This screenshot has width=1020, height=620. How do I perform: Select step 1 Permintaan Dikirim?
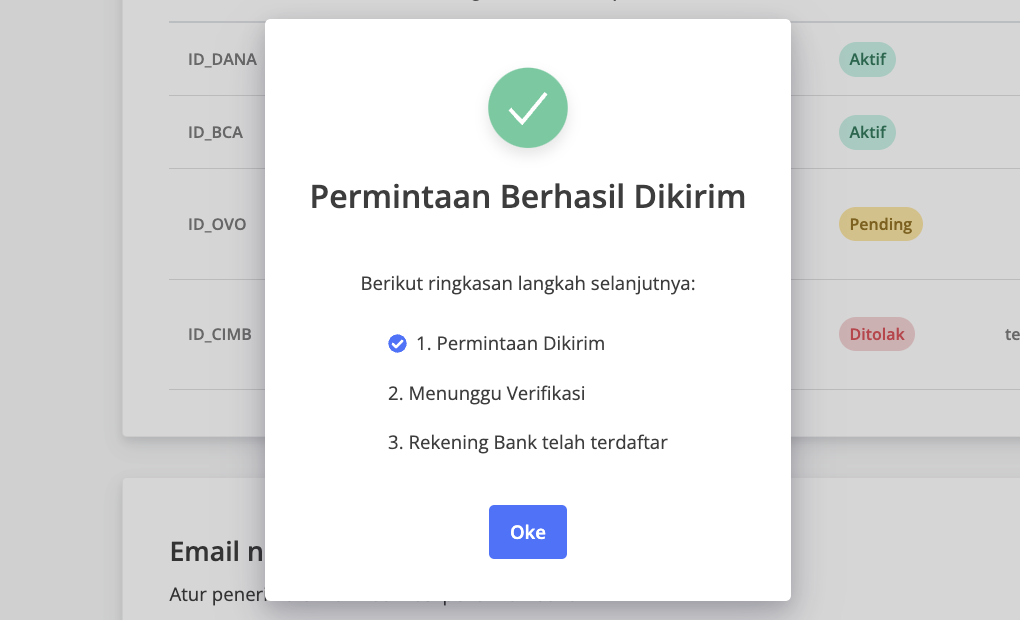(496, 344)
